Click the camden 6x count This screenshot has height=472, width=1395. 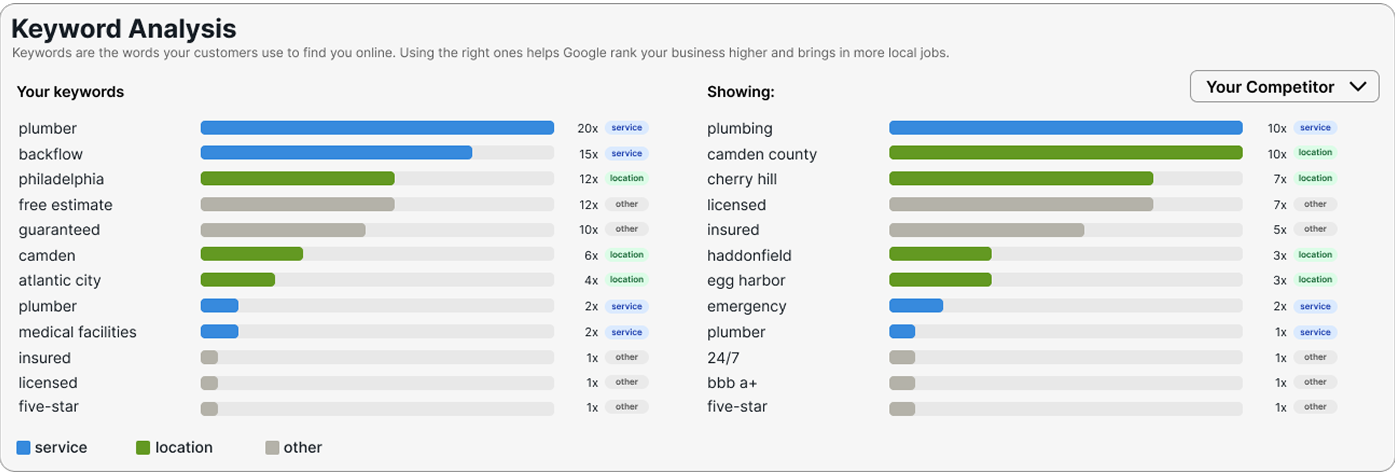pyautogui.click(x=591, y=256)
